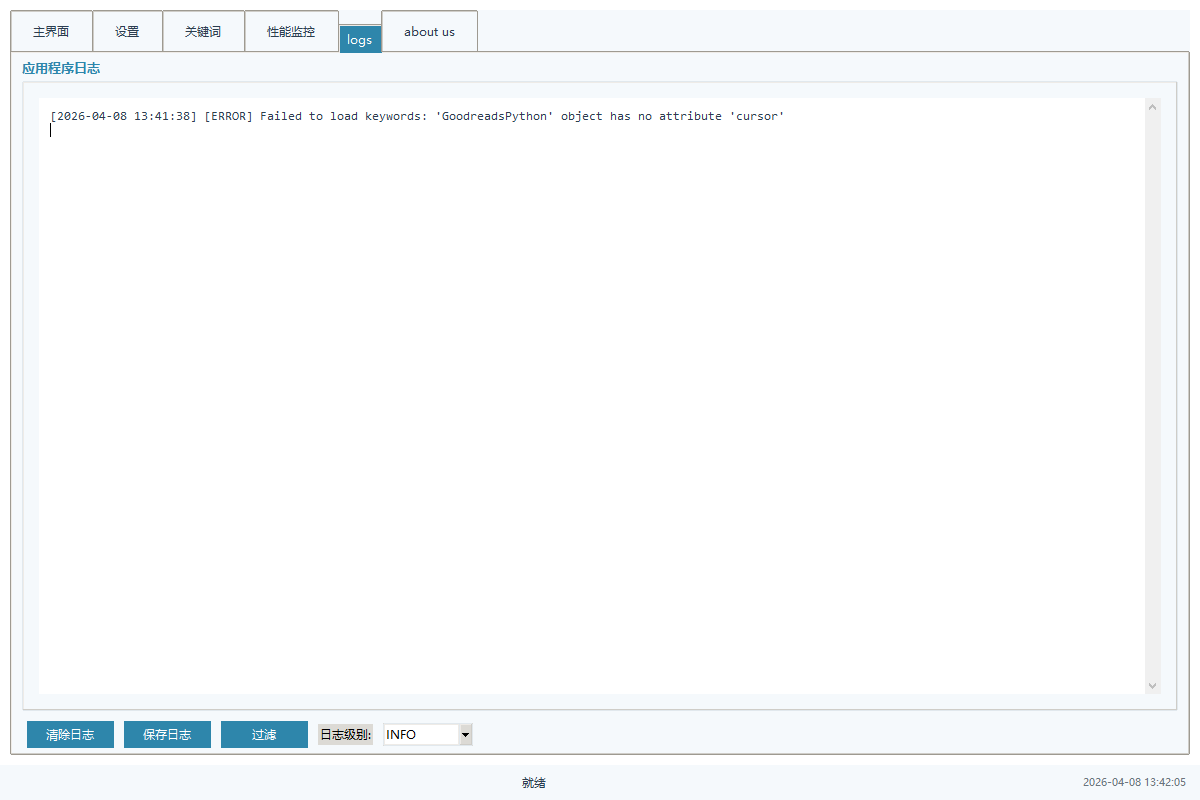Go to the 关键词 tab
The width and height of the screenshot is (1200, 800).
pyautogui.click(x=203, y=32)
